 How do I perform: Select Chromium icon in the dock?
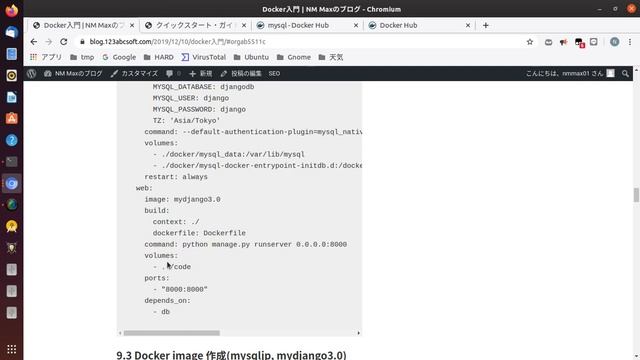[x=11, y=183]
